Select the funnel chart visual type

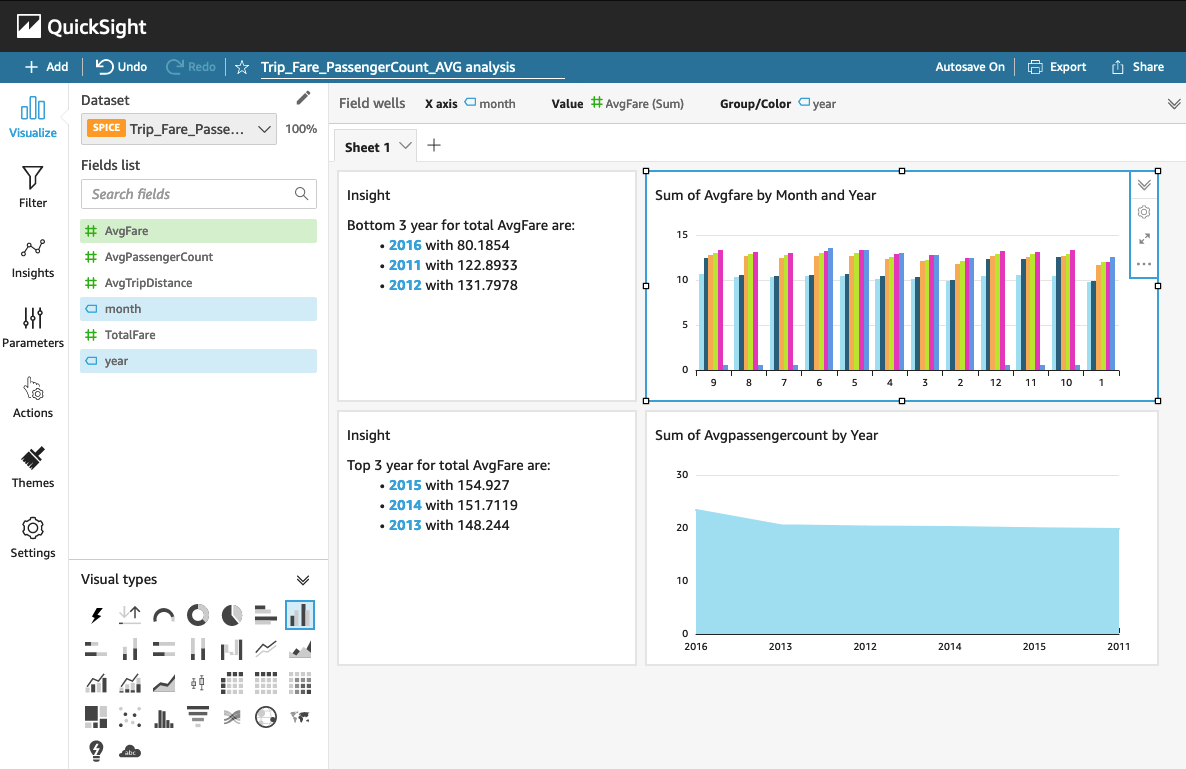[x=198, y=716]
